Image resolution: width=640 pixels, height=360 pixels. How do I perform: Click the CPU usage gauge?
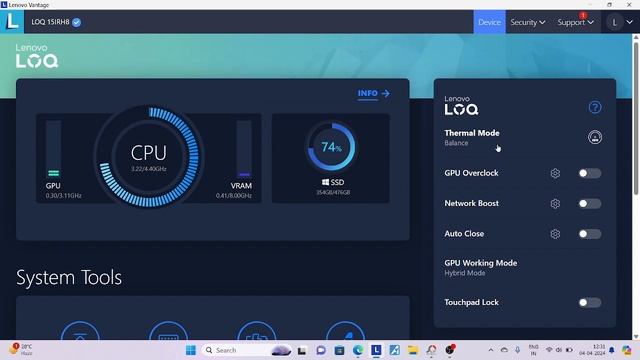(x=149, y=157)
